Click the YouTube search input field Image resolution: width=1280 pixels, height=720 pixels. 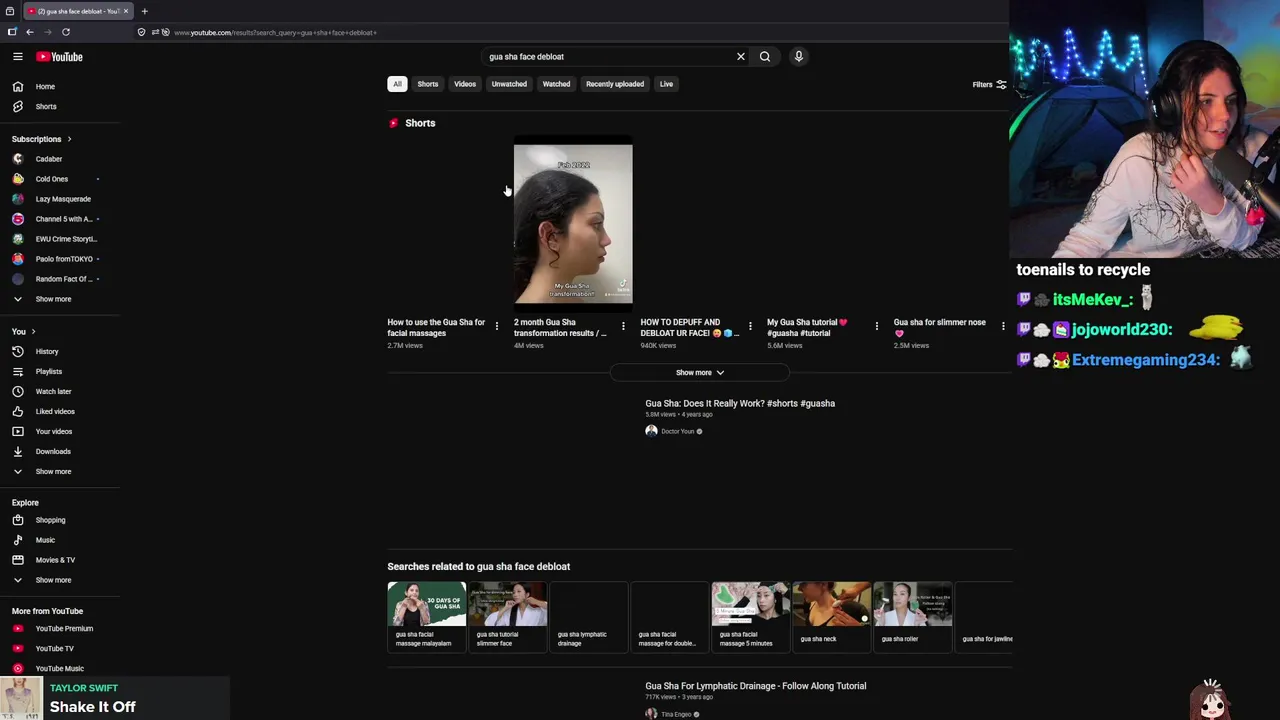click(608, 57)
